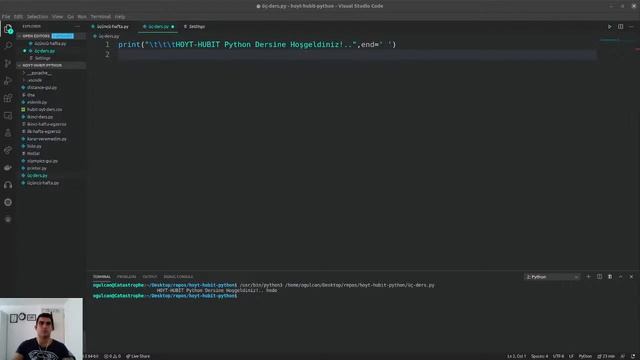This screenshot has width=640, height=360.
Task: Switch to üçüncü-hafta.py editor tab
Action: [x=110, y=27]
